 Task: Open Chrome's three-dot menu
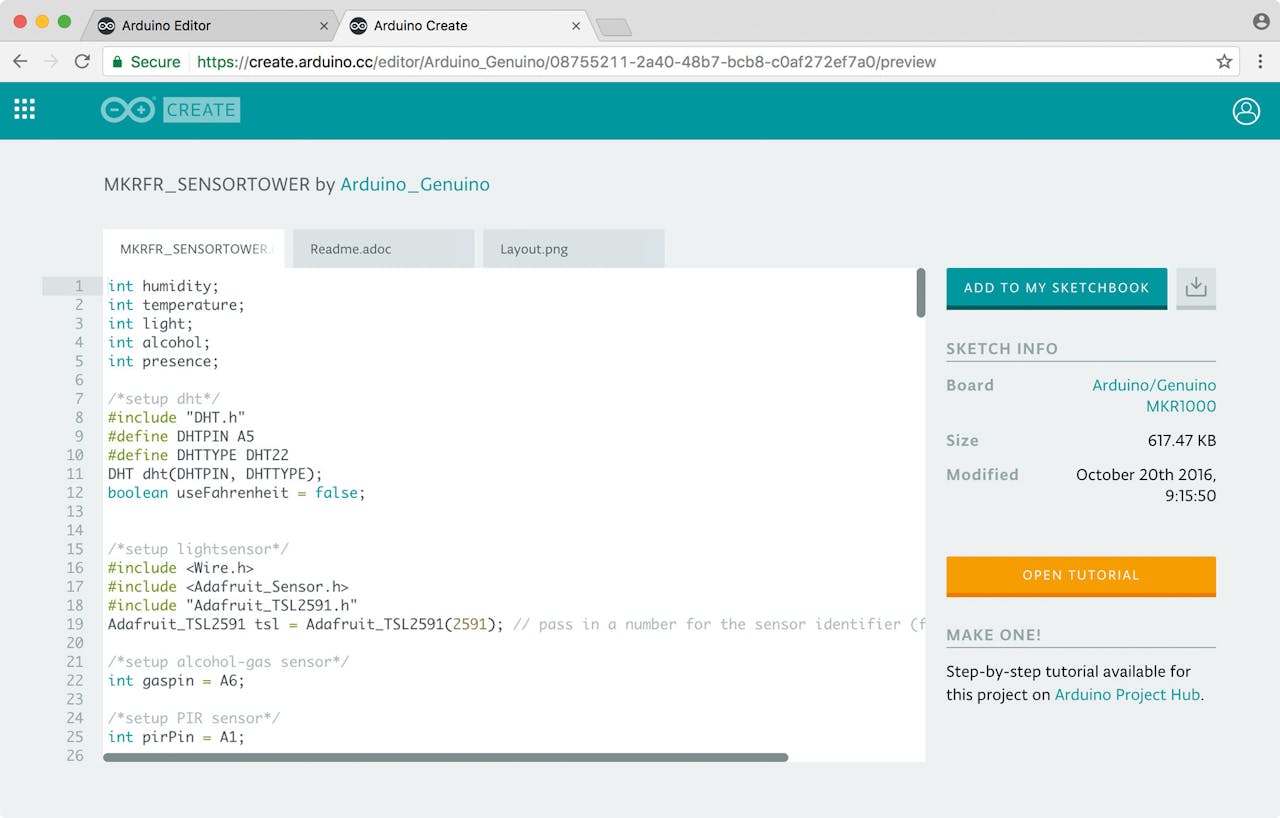coord(1261,60)
